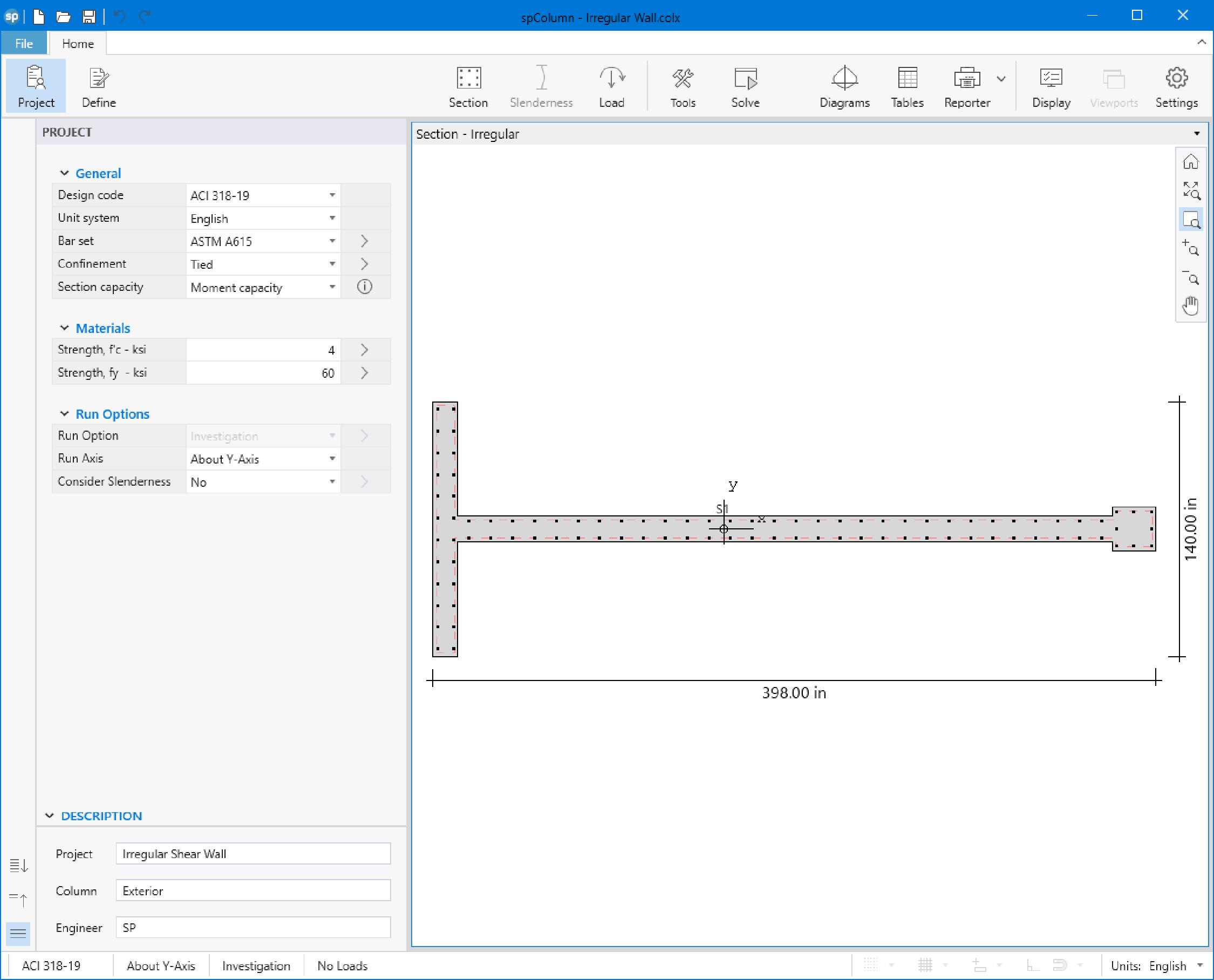Screen dimensions: 1214x980
Task: Expand the Design code dropdown
Action: (332, 195)
